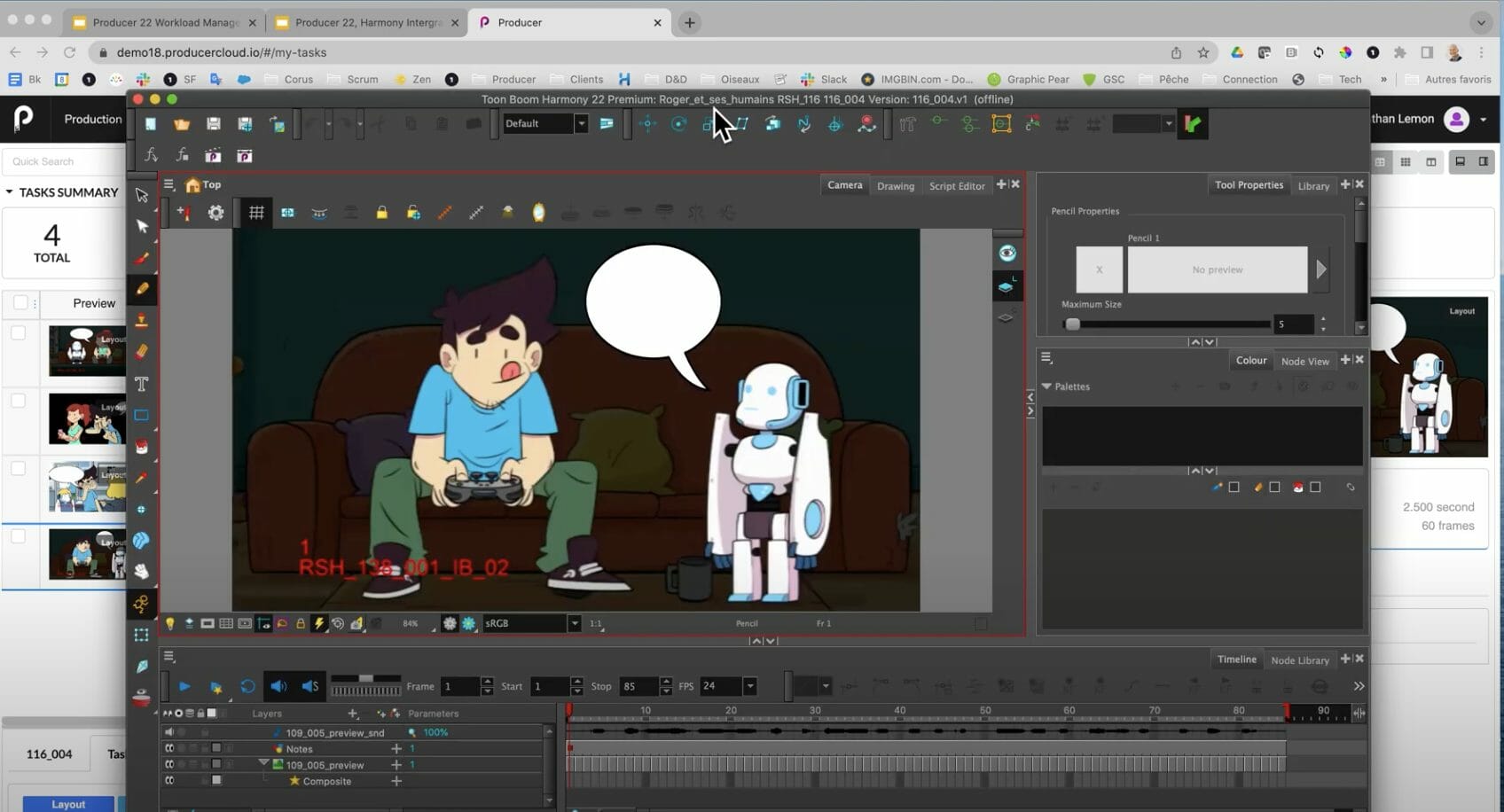
Task: Select the Text tool
Action: pos(142,384)
